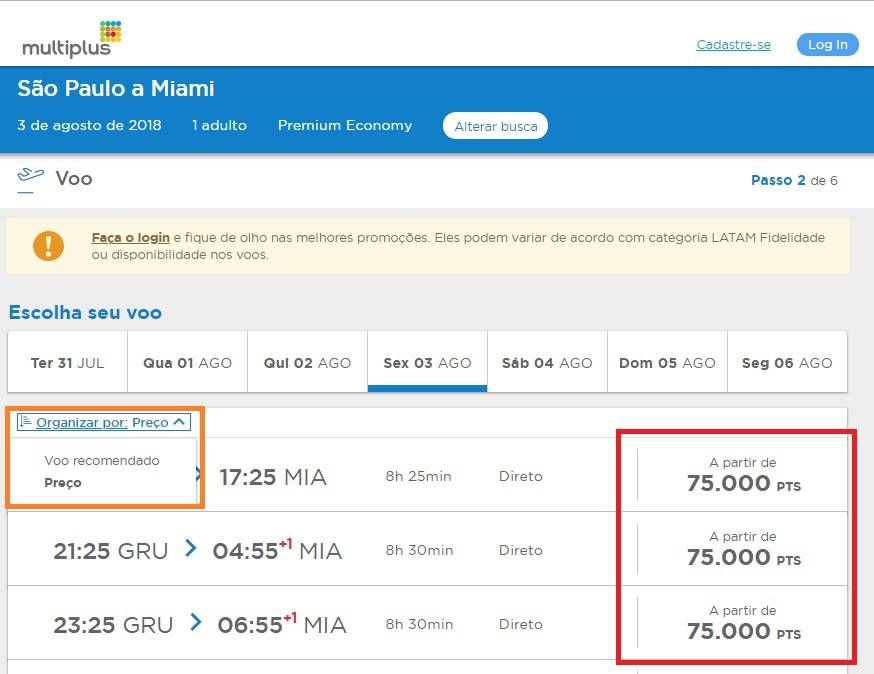This screenshot has width=874, height=674.
Task: Click the sort icon beside Organizar por
Action: point(25,422)
